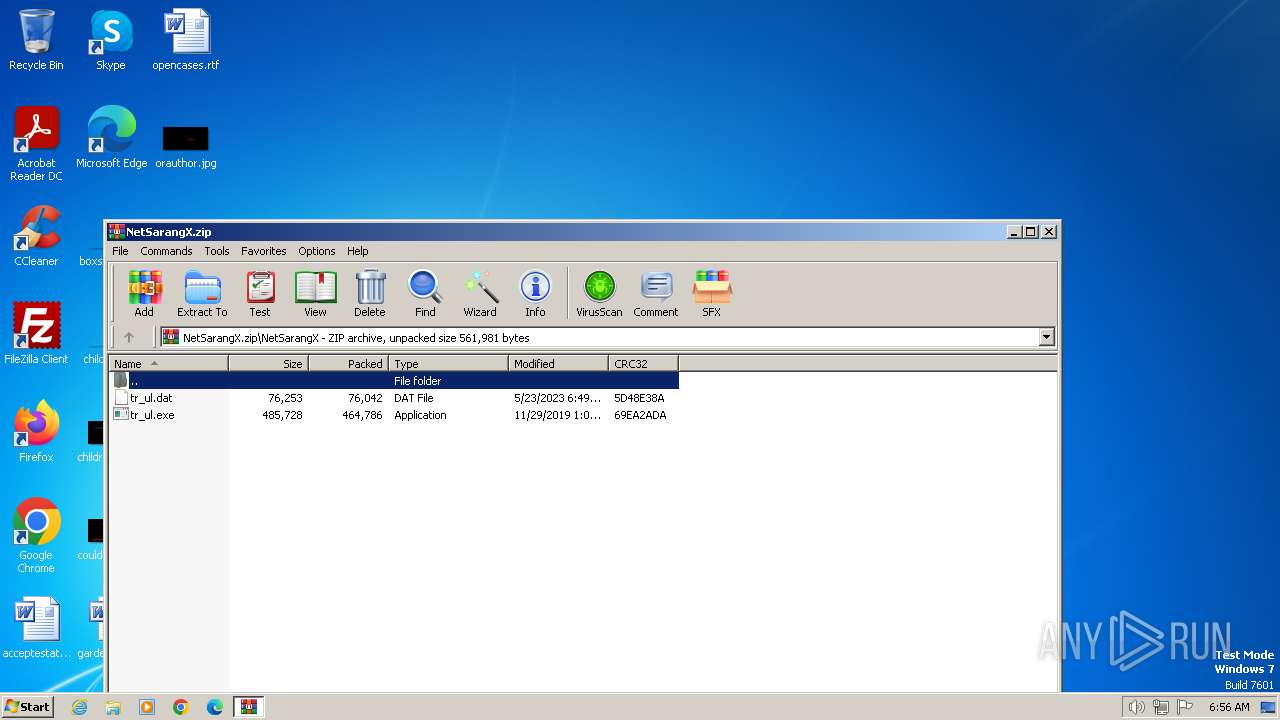Sort files by Type column
The width and height of the screenshot is (1280, 720).
(x=449, y=364)
